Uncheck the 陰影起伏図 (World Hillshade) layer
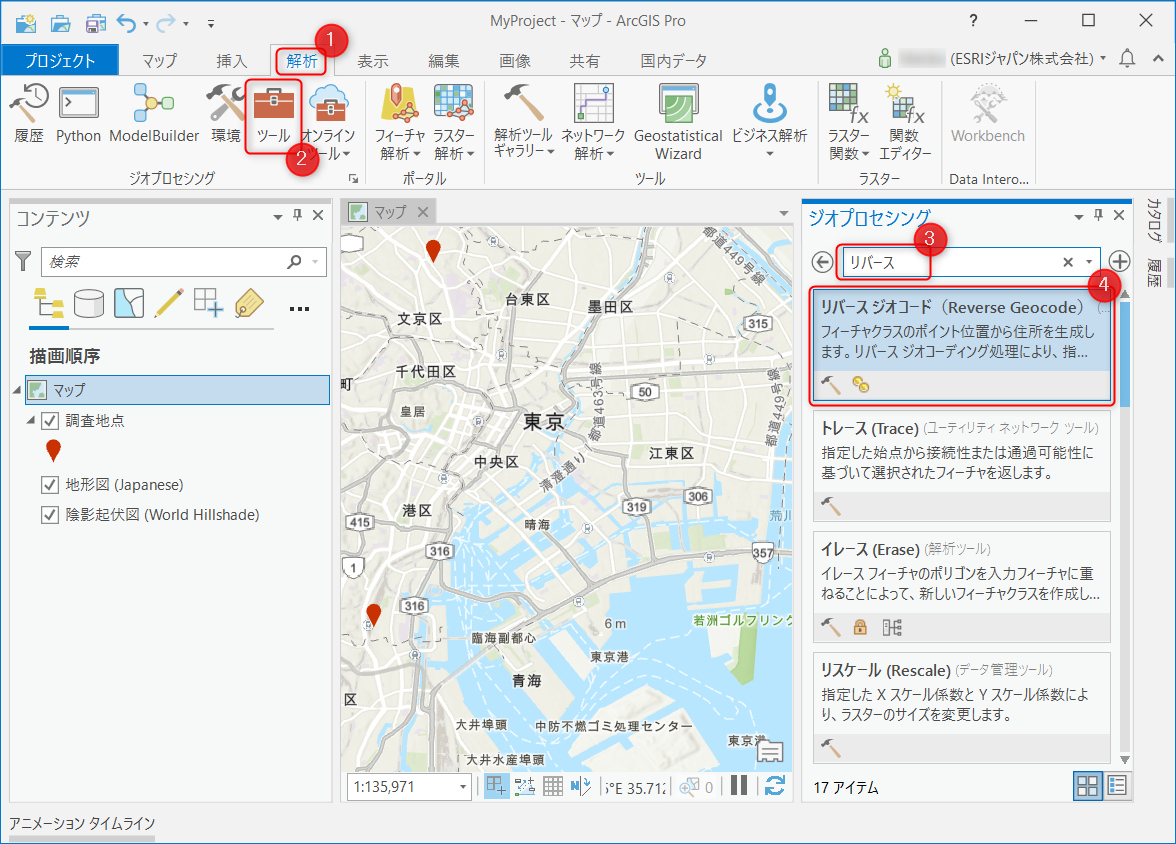1176x844 pixels. pyautogui.click(x=50, y=515)
